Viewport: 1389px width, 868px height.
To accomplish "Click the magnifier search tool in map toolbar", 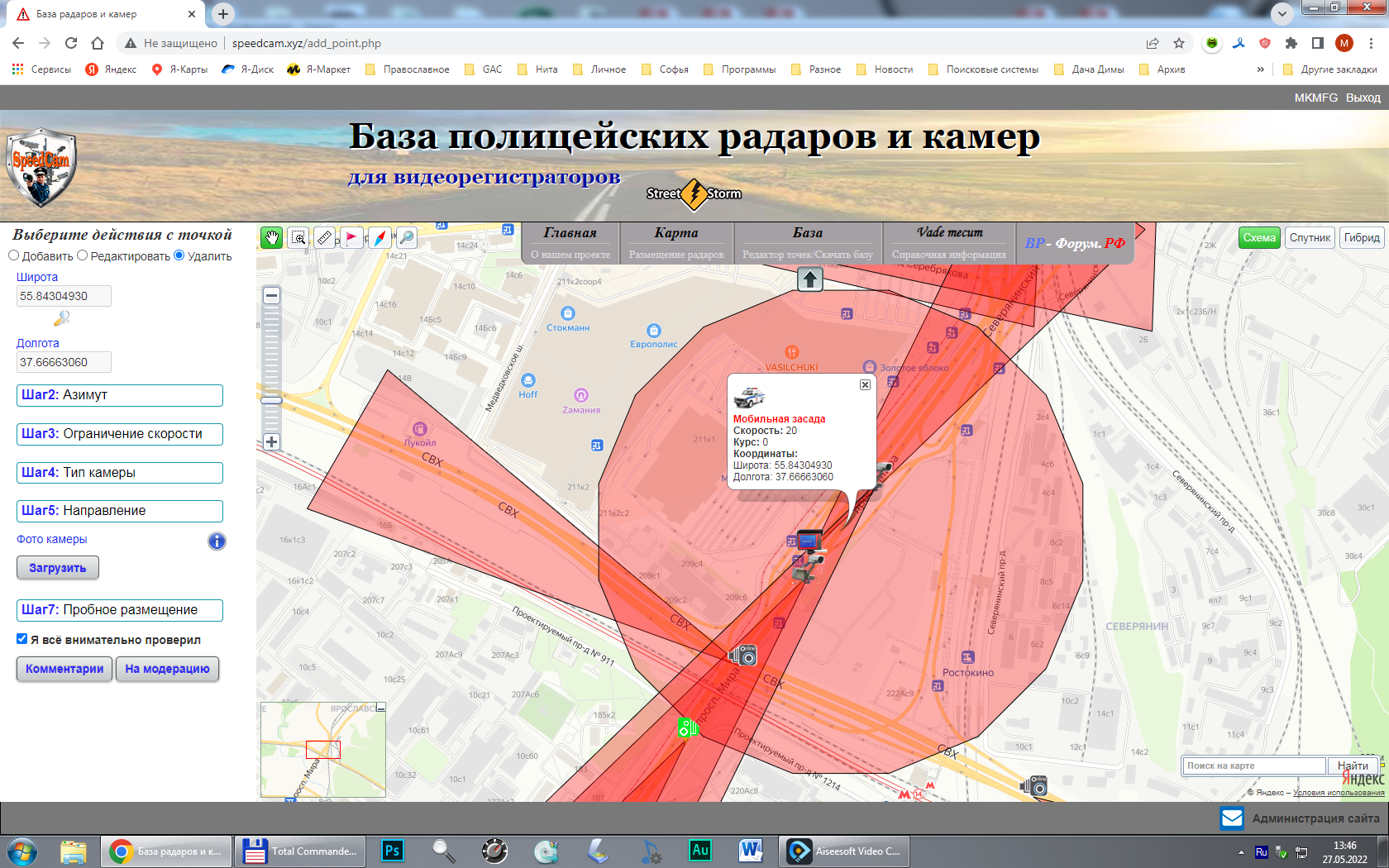I will (406, 238).
